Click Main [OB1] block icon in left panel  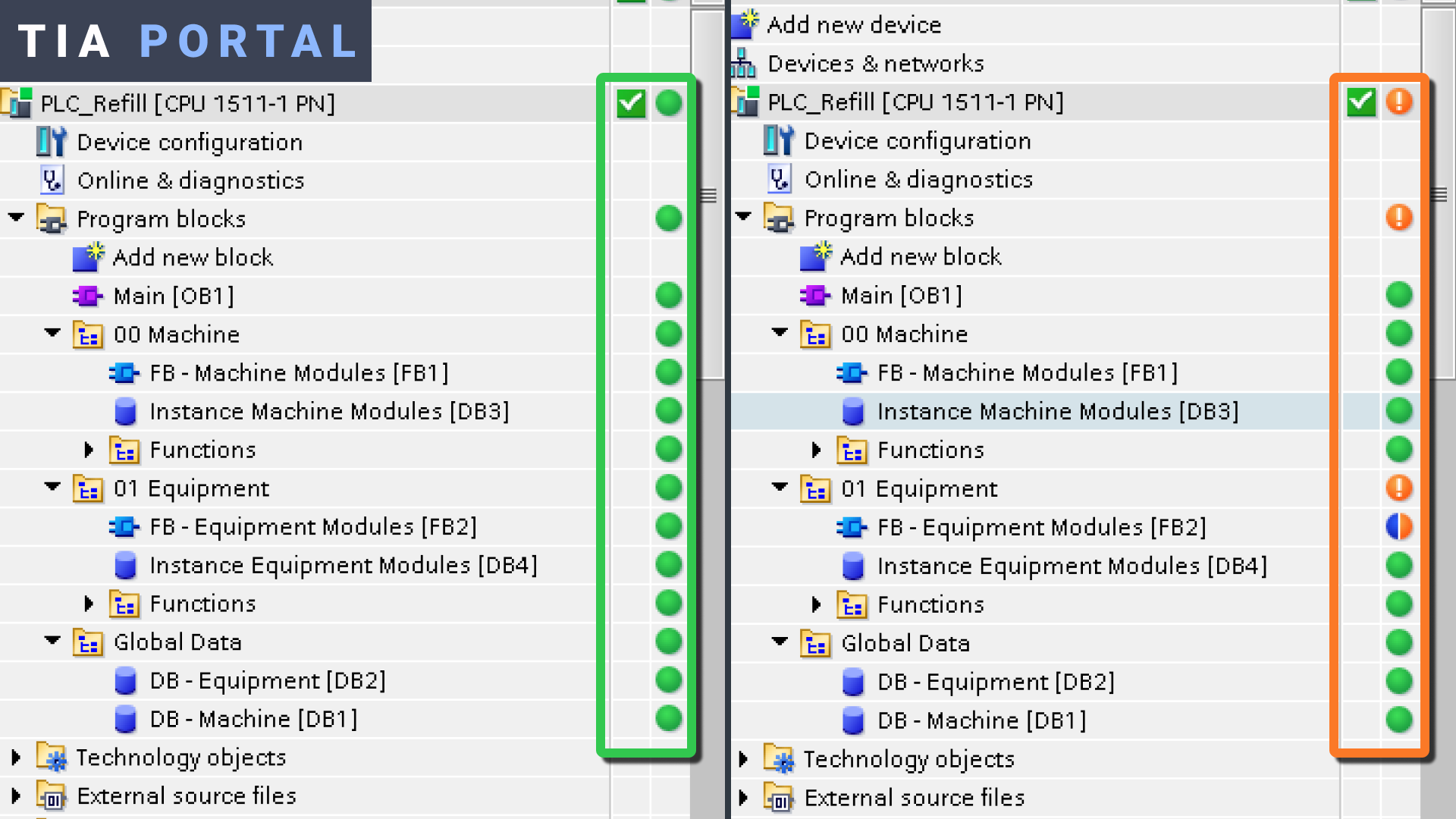click(x=88, y=296)
